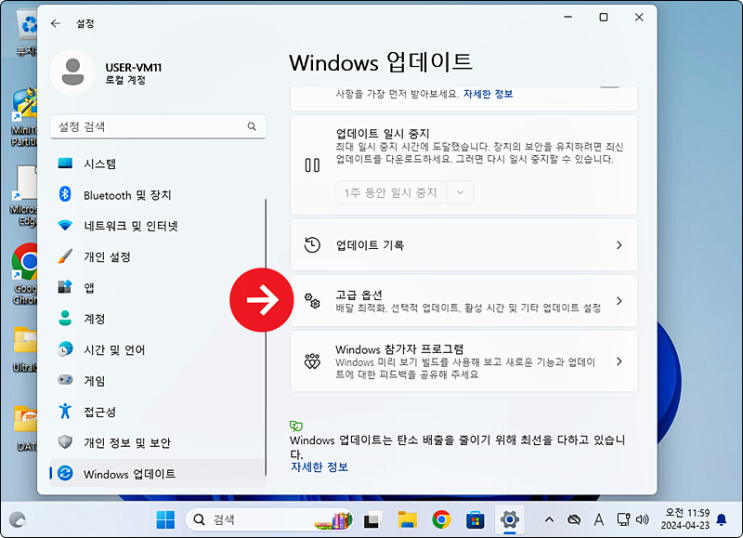
Task: Expand 고급 옵션 chevron
Action: pos(619,301)
